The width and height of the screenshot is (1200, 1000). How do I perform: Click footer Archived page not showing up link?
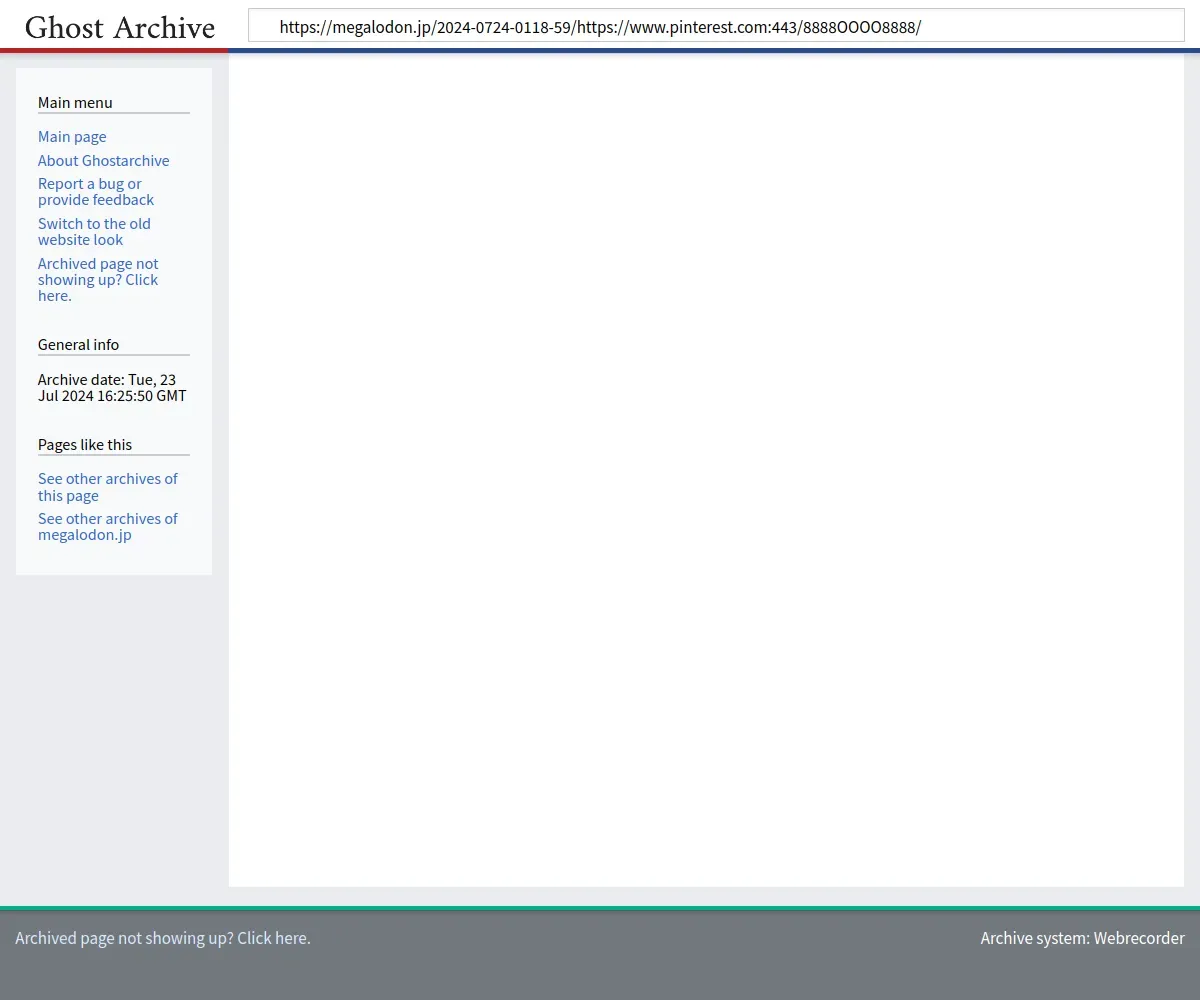(x=163, y=938)
